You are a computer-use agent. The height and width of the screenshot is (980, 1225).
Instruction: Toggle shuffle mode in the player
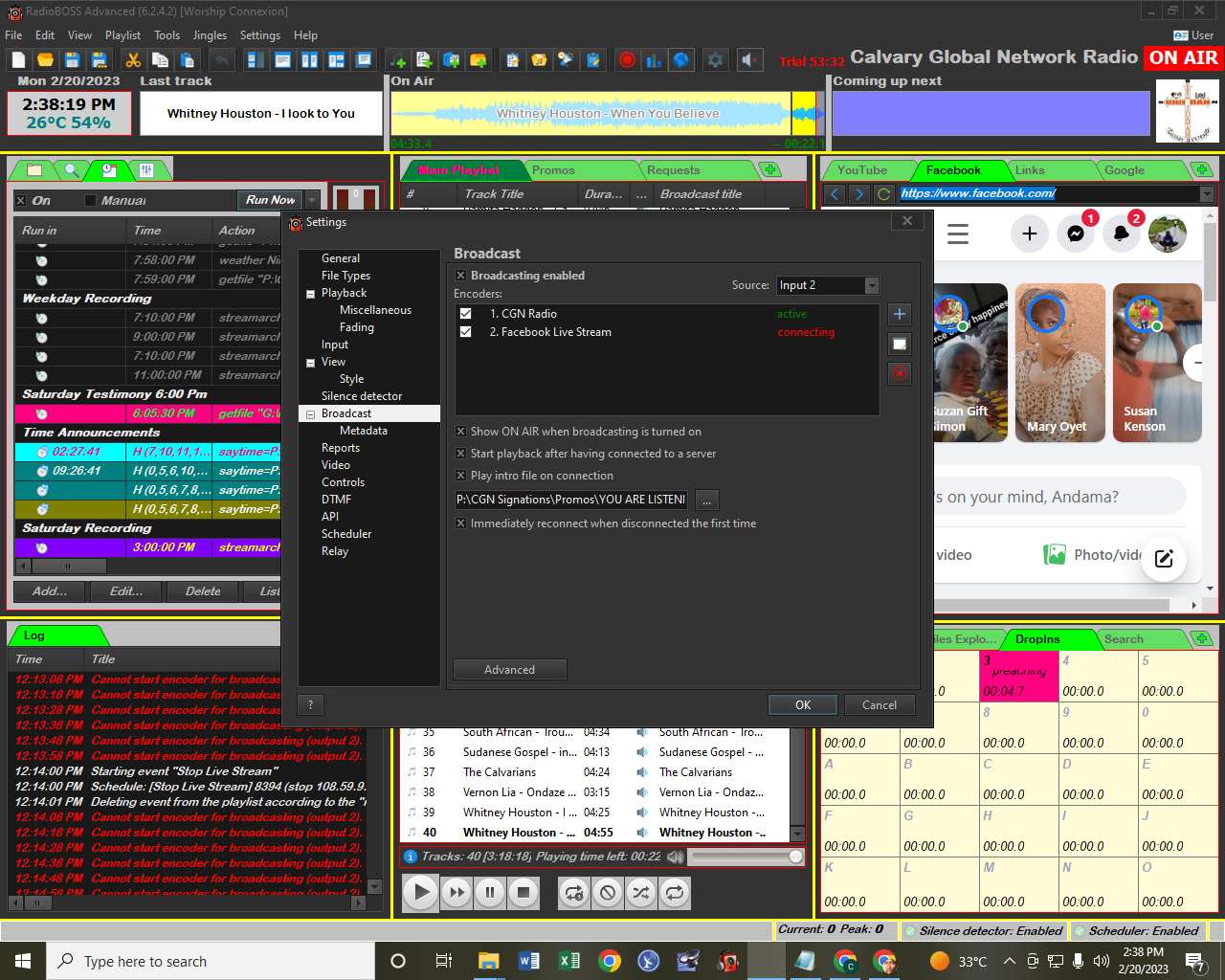[x=640, y=893]
